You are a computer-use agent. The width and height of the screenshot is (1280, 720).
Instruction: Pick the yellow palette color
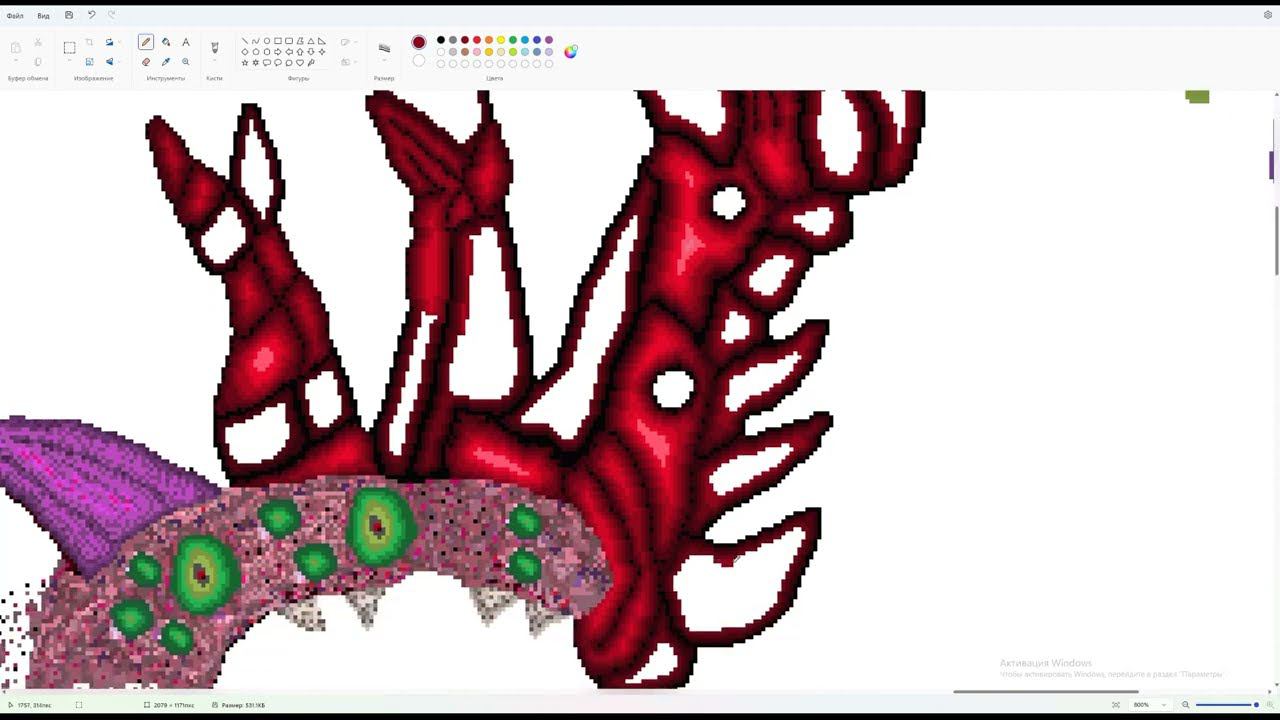[x=501, y=40]
